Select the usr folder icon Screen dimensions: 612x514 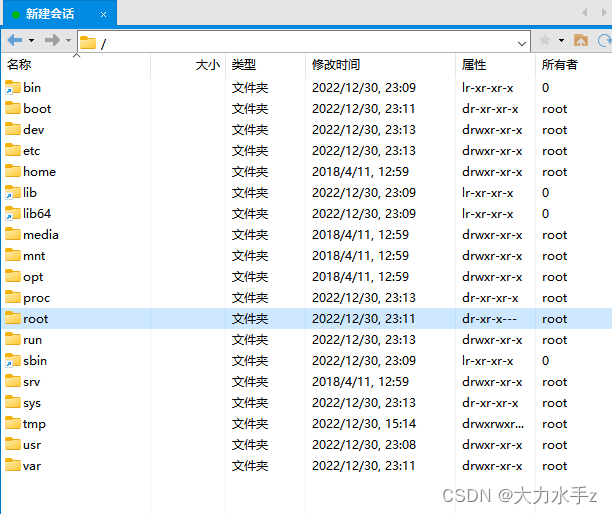click(x=12, y=445)
